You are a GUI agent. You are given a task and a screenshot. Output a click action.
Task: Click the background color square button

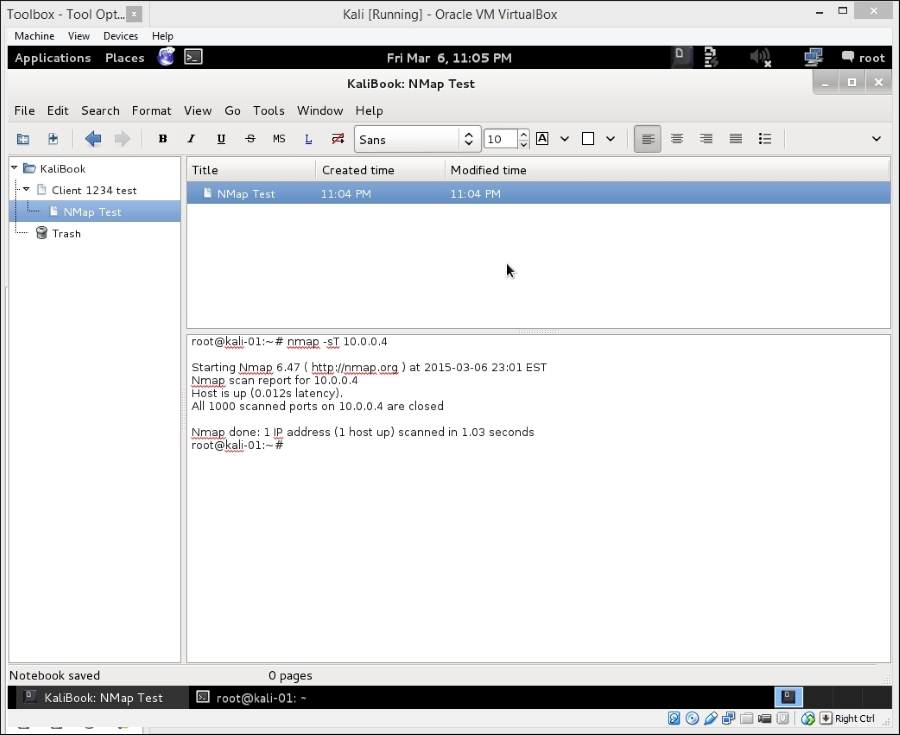(x=588, y=139)
